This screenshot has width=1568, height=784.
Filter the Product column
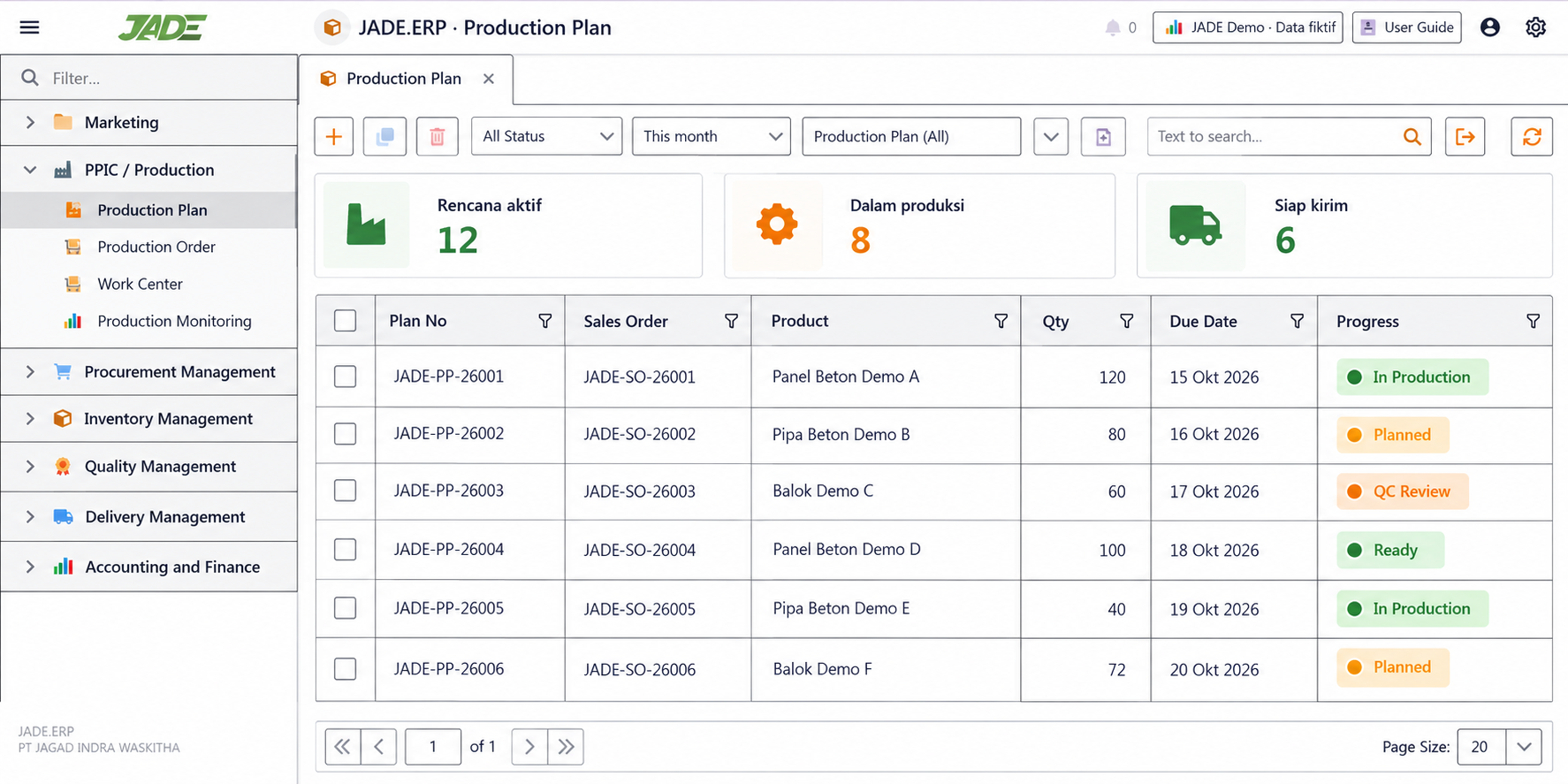(x=1001, y=321)
